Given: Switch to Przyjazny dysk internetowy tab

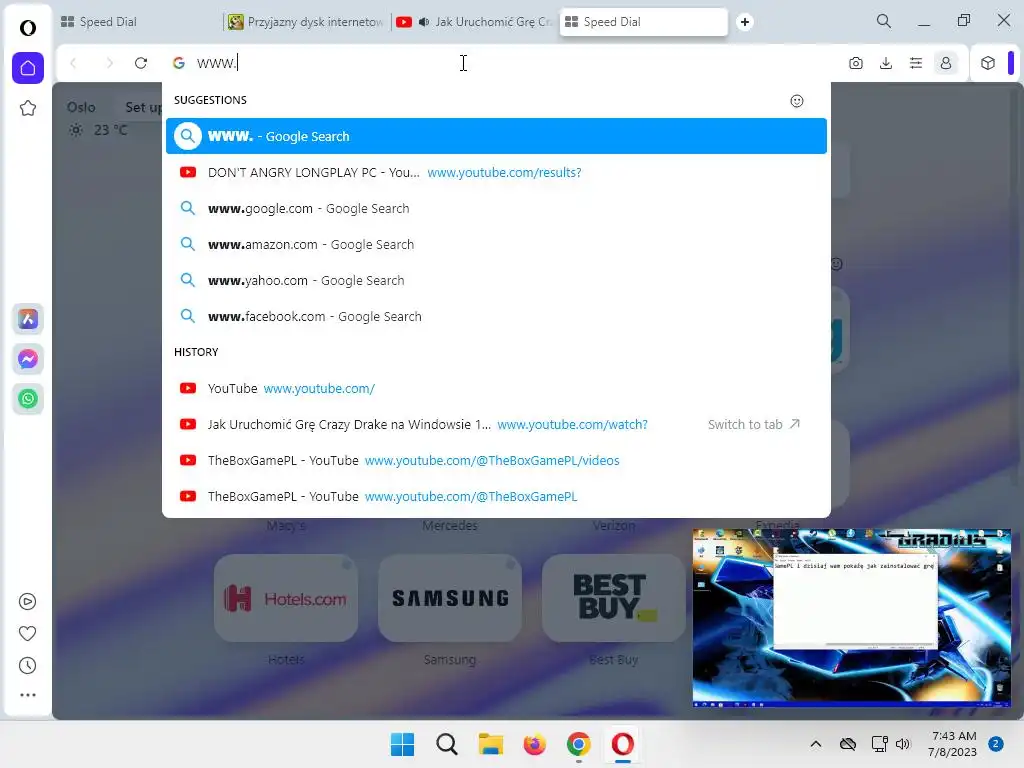Looking at the screenshot, I should 306,22.
